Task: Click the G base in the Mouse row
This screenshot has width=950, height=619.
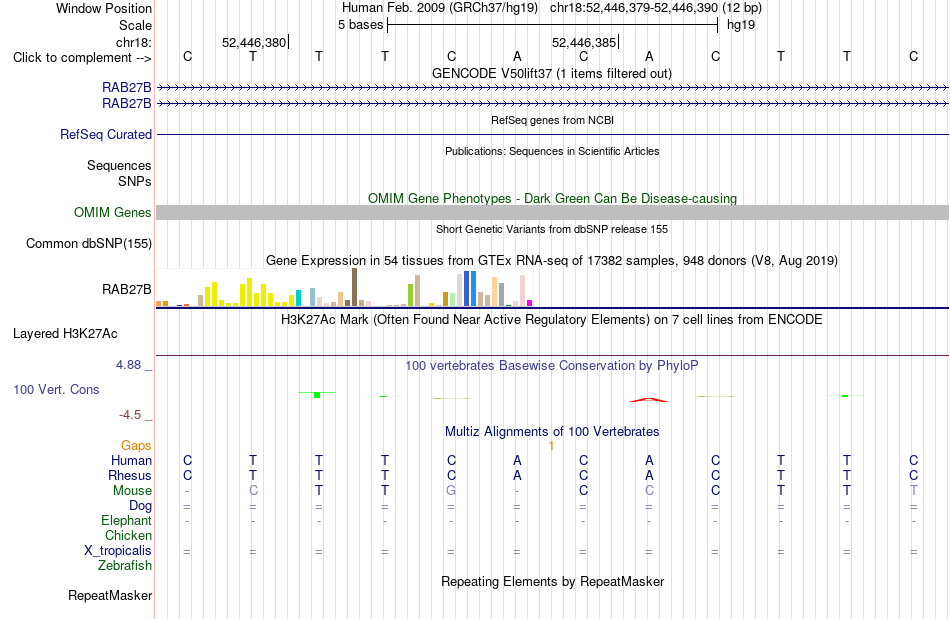Action: tap(451, 491)
